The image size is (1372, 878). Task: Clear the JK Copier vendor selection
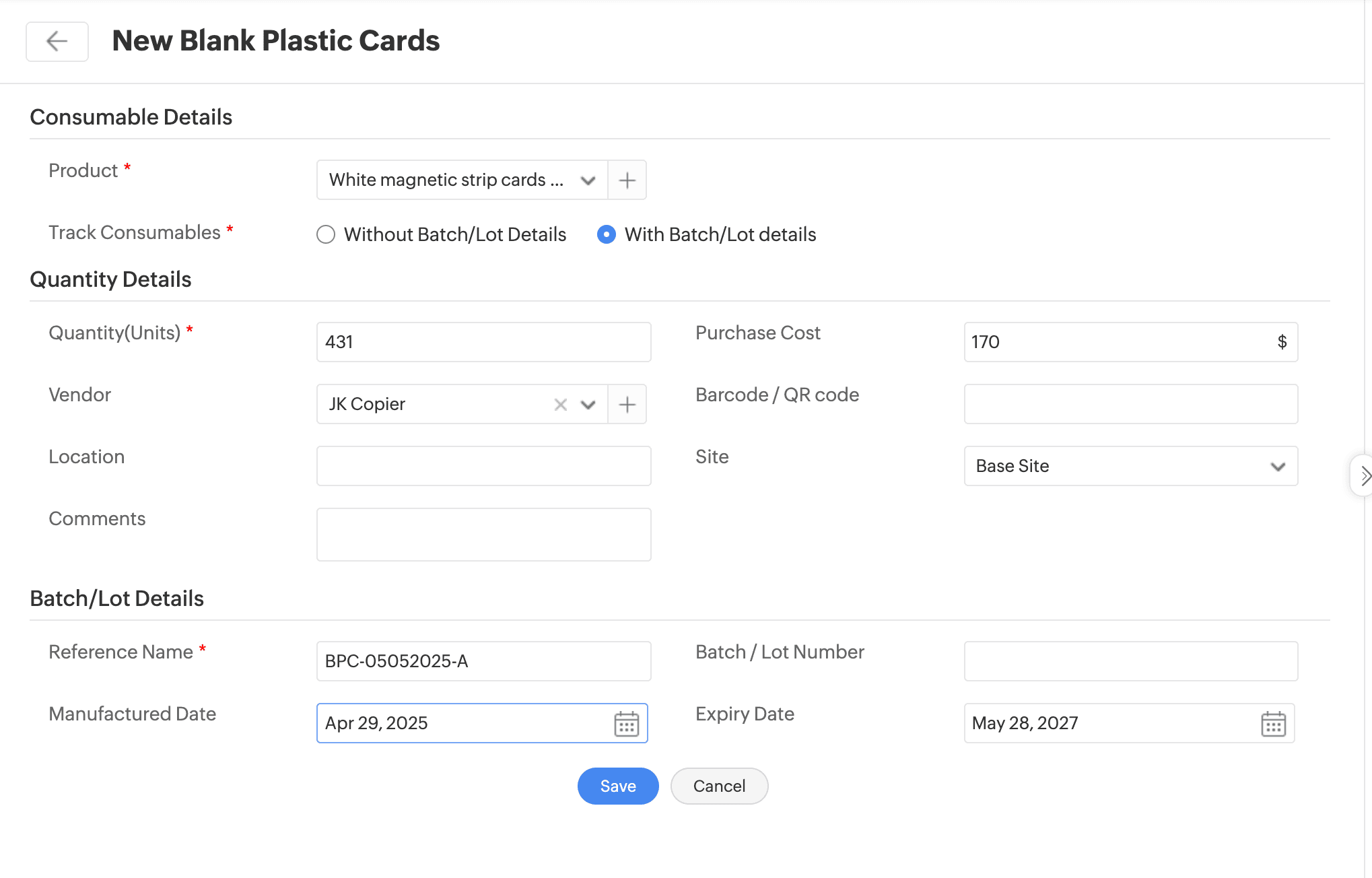pos(560,405)
